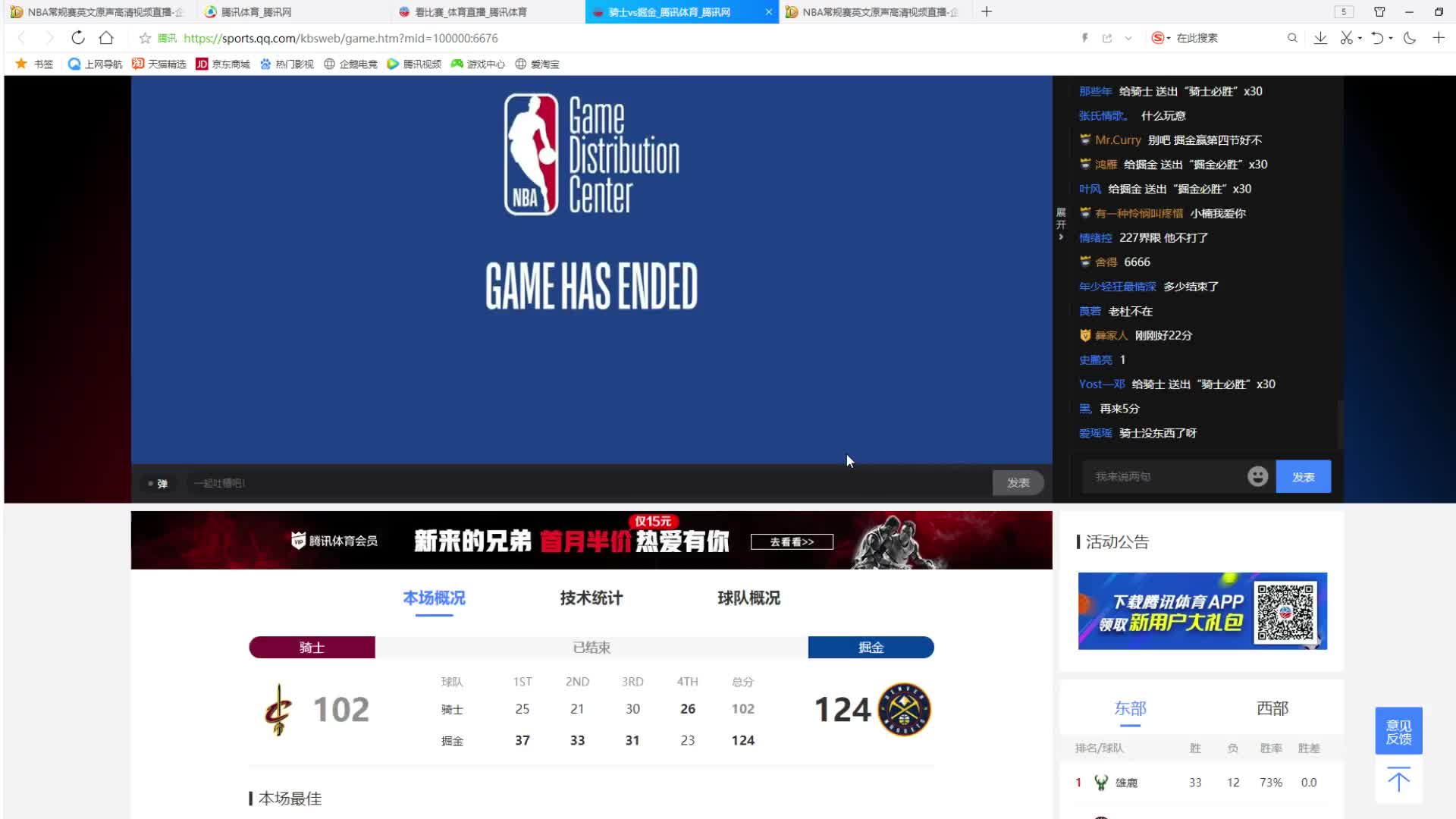Click the 我来说两句 chat input field
1456x819 pixels.
(x=1160, y=476)
